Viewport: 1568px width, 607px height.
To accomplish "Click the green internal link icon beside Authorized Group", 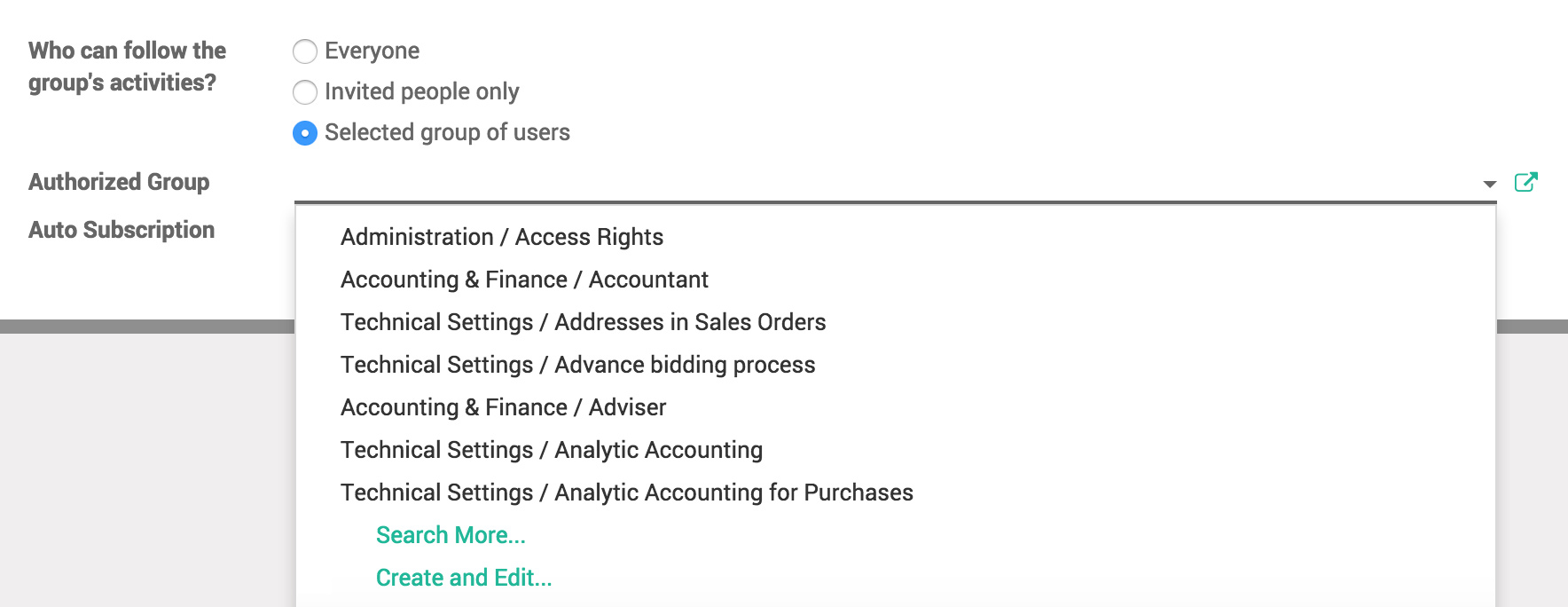I will [x=1527, y=181].
